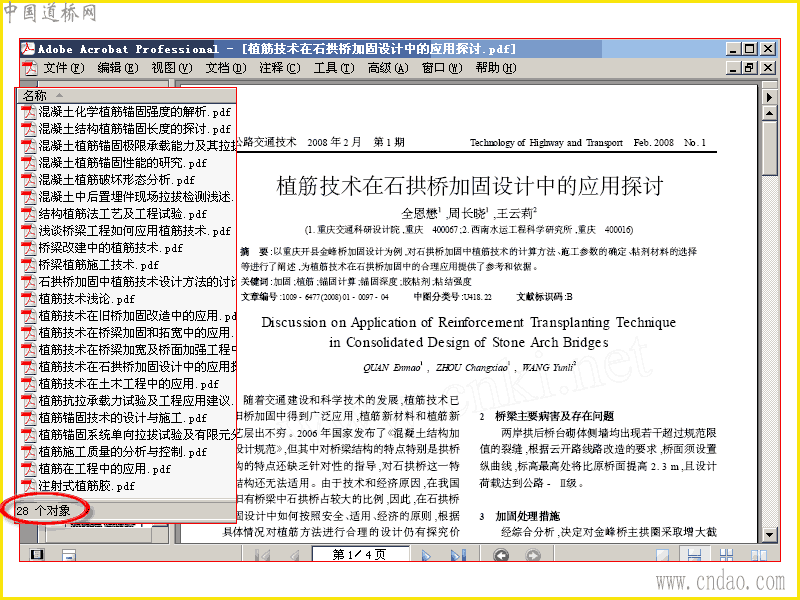Select file 浅谈桥梁工程如何应用植筋技术.pdf
Image resolution: width=800 pixels, height=600 pixels.
tap(135, 231)
